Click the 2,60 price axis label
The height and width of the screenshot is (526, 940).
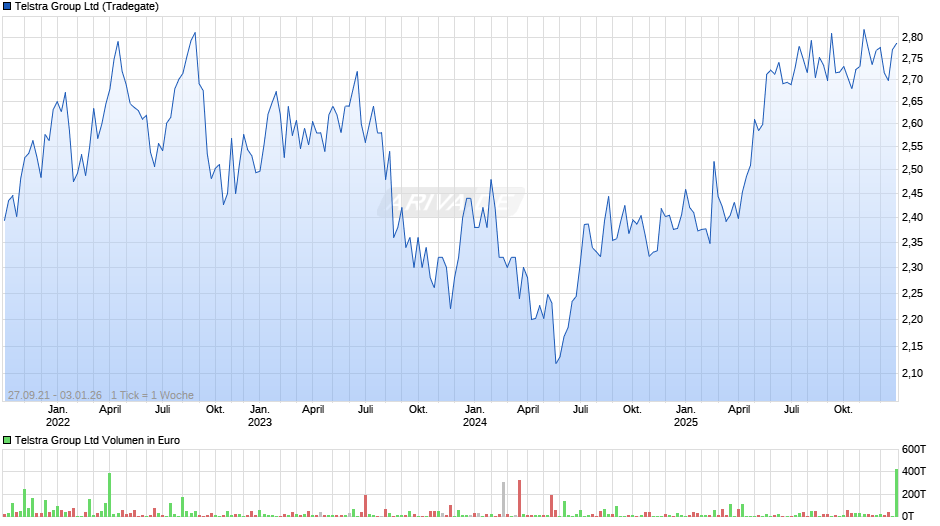[x=912, y=124]
